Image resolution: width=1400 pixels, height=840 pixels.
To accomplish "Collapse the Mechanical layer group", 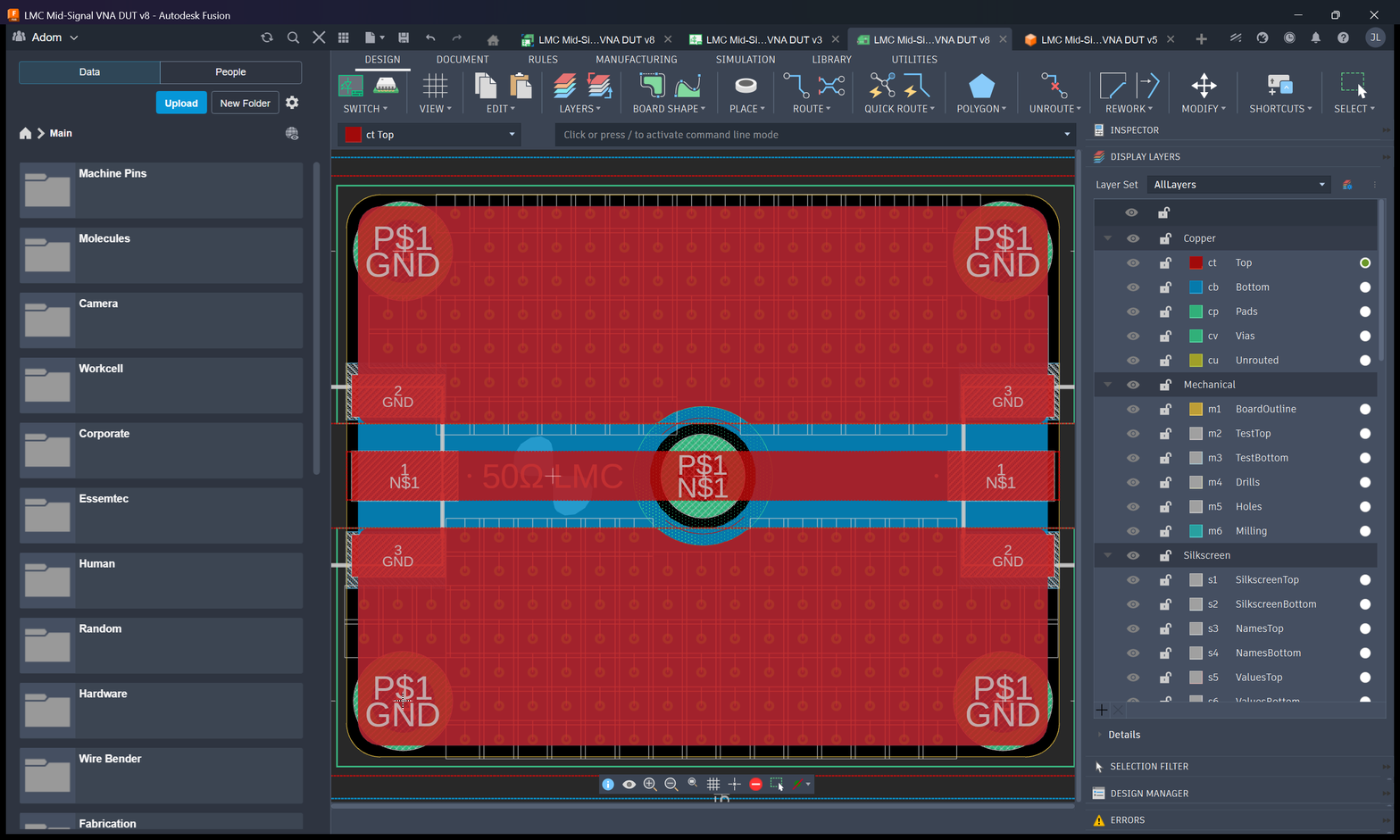I will pos(1108,385).
